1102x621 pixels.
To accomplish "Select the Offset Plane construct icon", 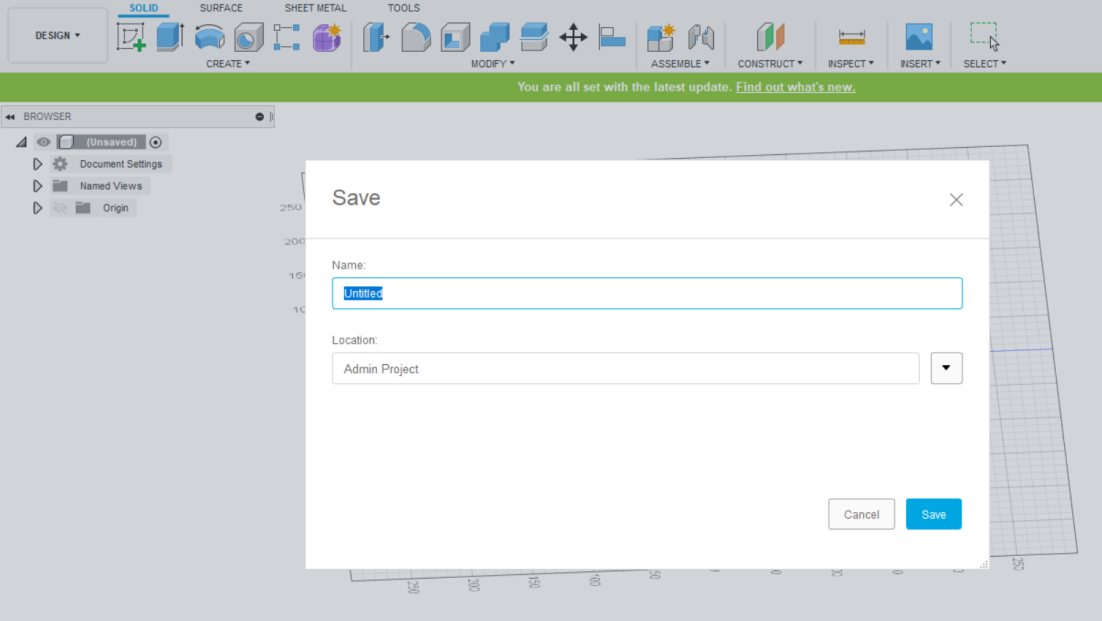I will click(770, 37).
